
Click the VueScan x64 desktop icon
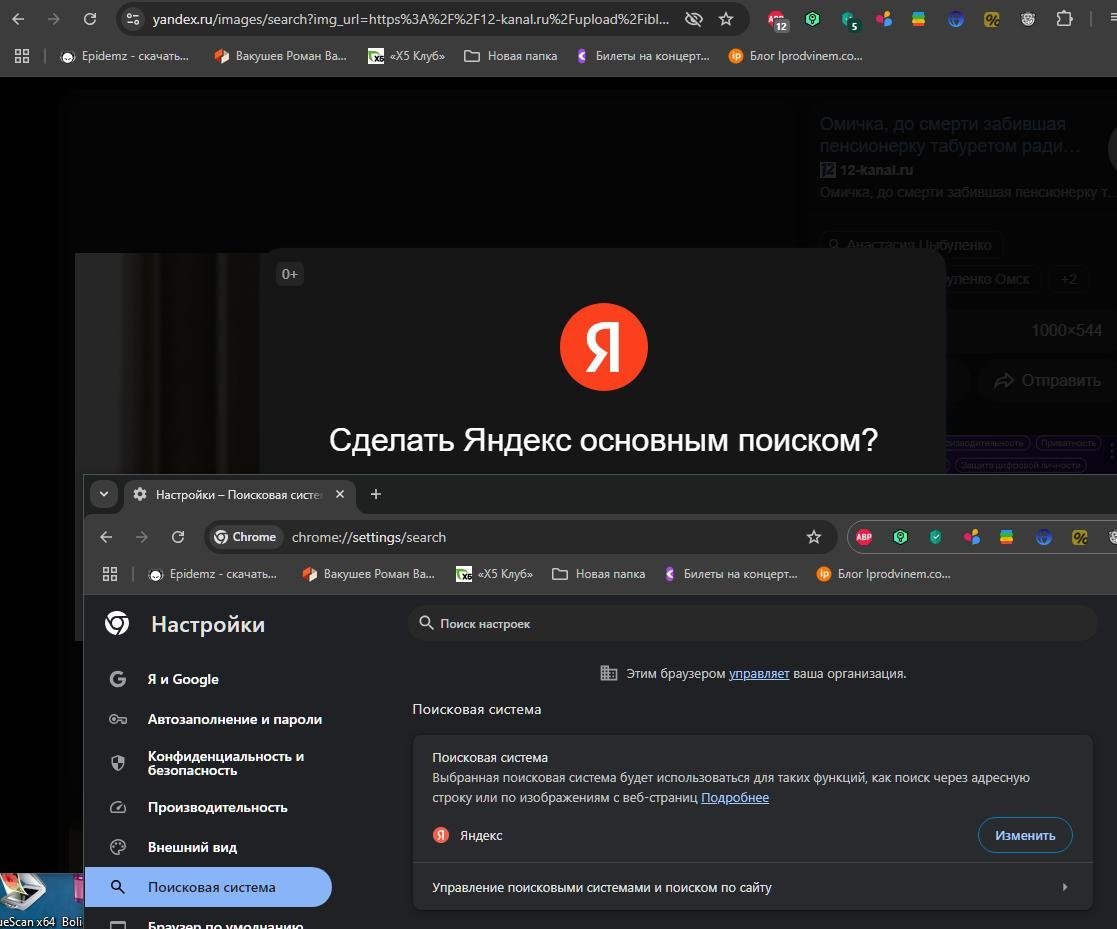tap(27, 901)
